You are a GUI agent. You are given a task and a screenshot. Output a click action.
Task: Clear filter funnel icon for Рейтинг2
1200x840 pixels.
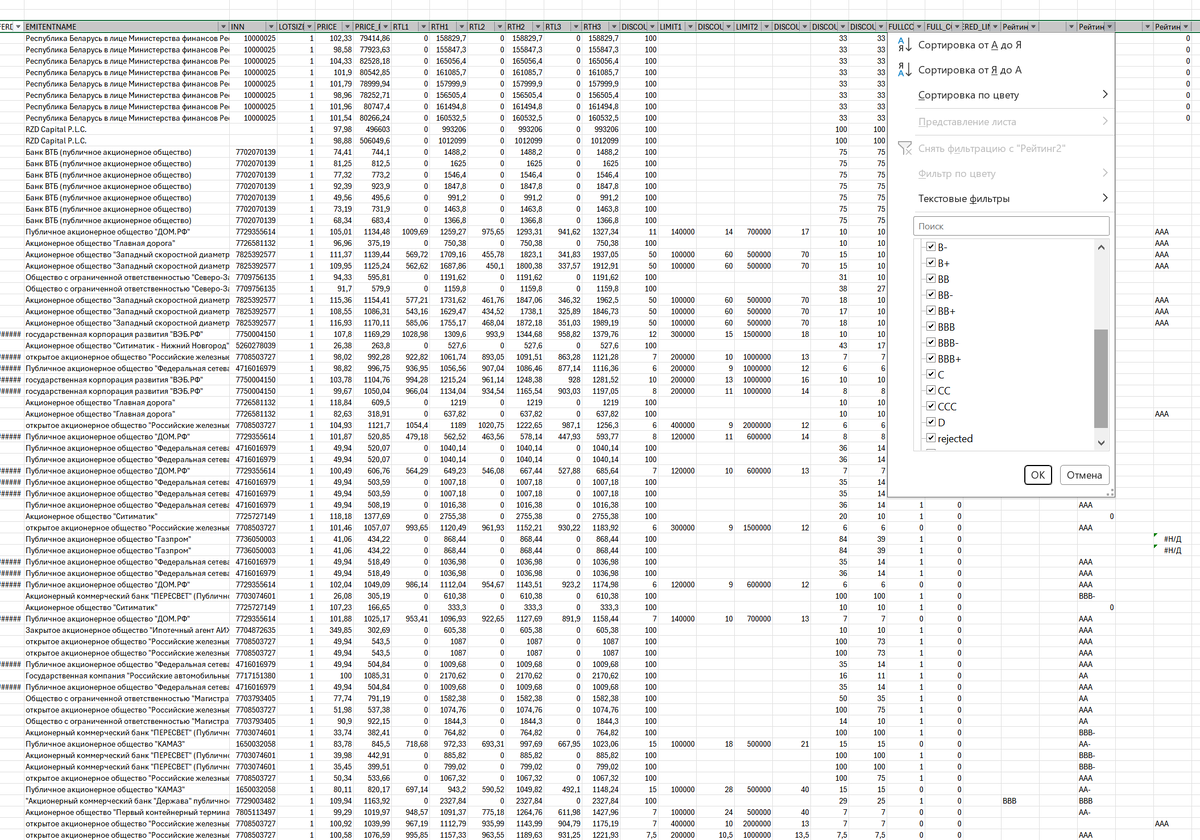(904, 149)
